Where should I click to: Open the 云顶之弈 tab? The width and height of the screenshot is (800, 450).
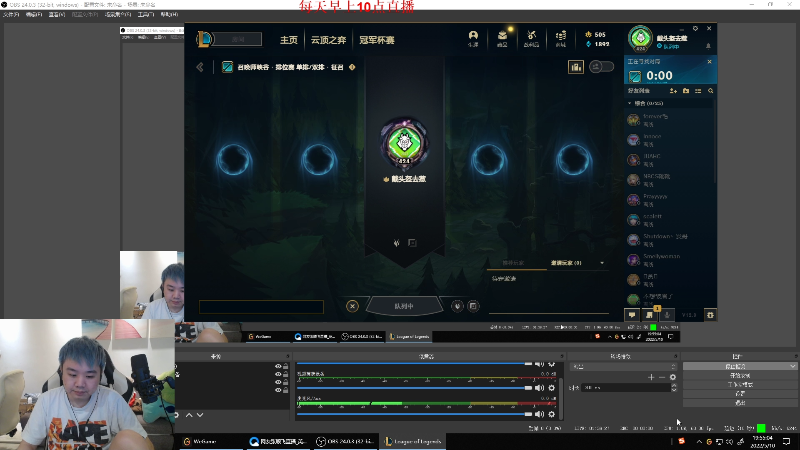[x=328, y=40]
